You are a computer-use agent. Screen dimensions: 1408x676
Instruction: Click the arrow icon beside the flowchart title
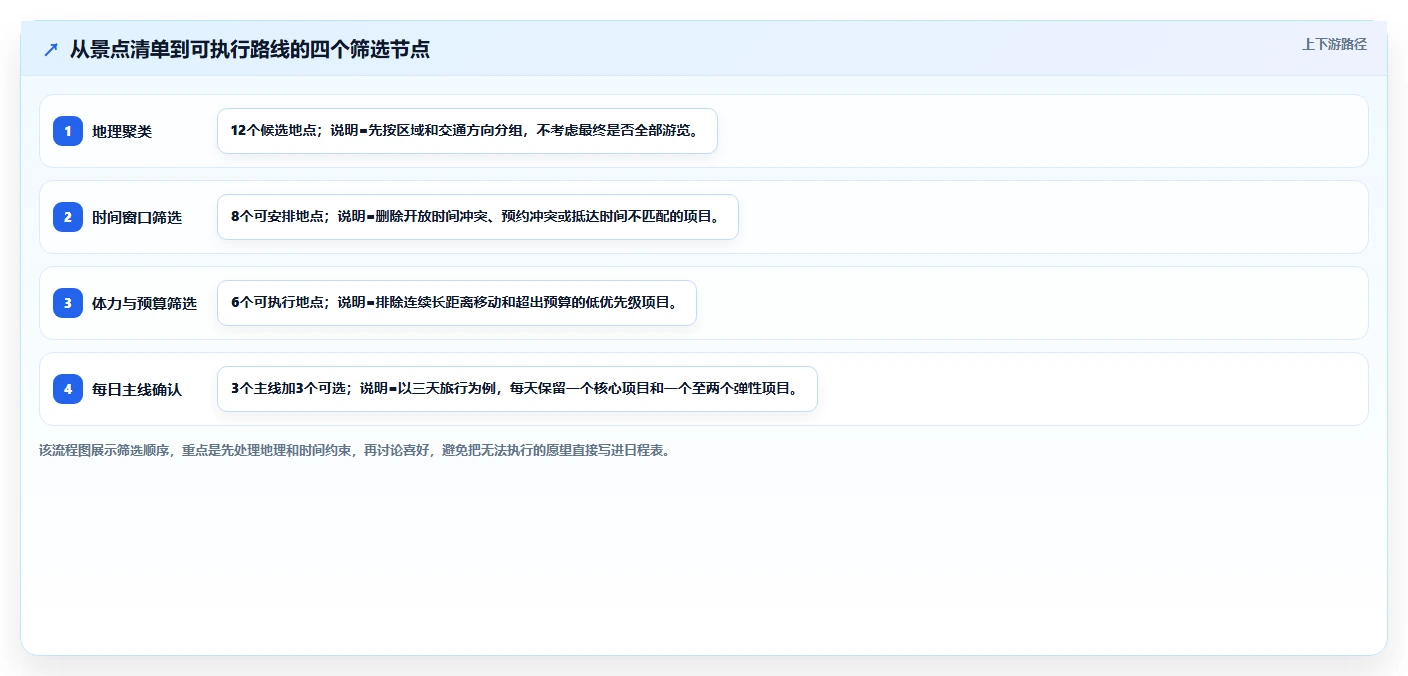(x=51, y=49)
